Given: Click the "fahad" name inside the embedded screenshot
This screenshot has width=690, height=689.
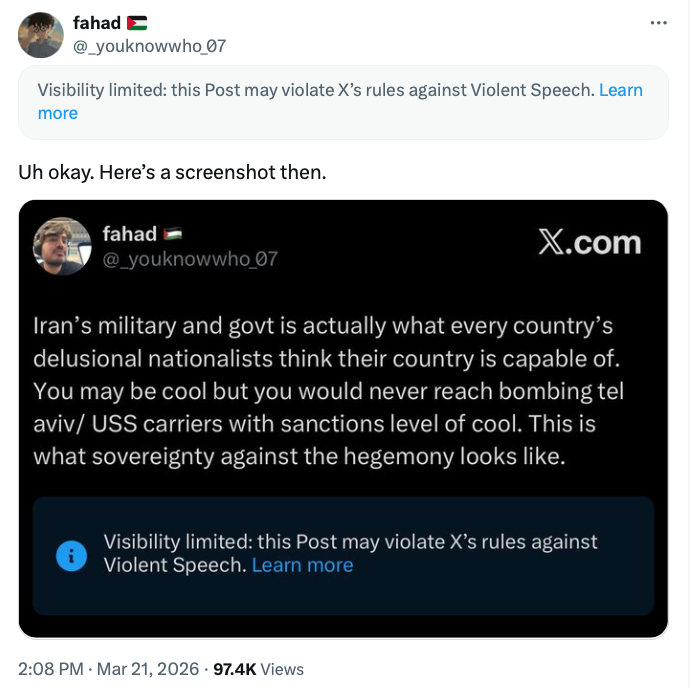Looking at the screenshot, I should point(129,234).
